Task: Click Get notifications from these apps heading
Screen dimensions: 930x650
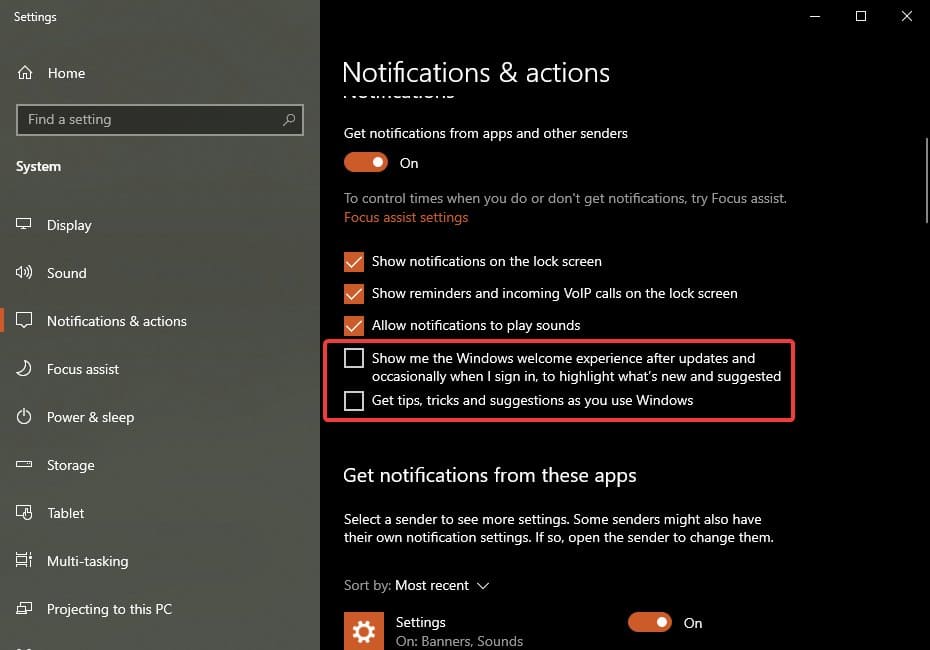Action: tap(489, 476)
